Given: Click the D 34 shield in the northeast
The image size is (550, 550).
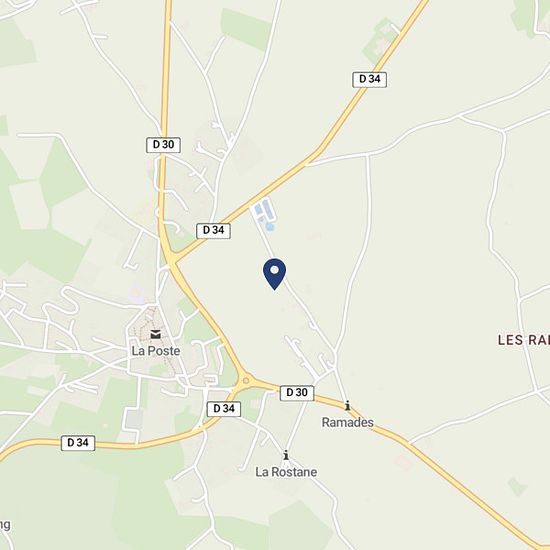Looking at the screenshot, I should pyautogui.click(x=370, y=80).
